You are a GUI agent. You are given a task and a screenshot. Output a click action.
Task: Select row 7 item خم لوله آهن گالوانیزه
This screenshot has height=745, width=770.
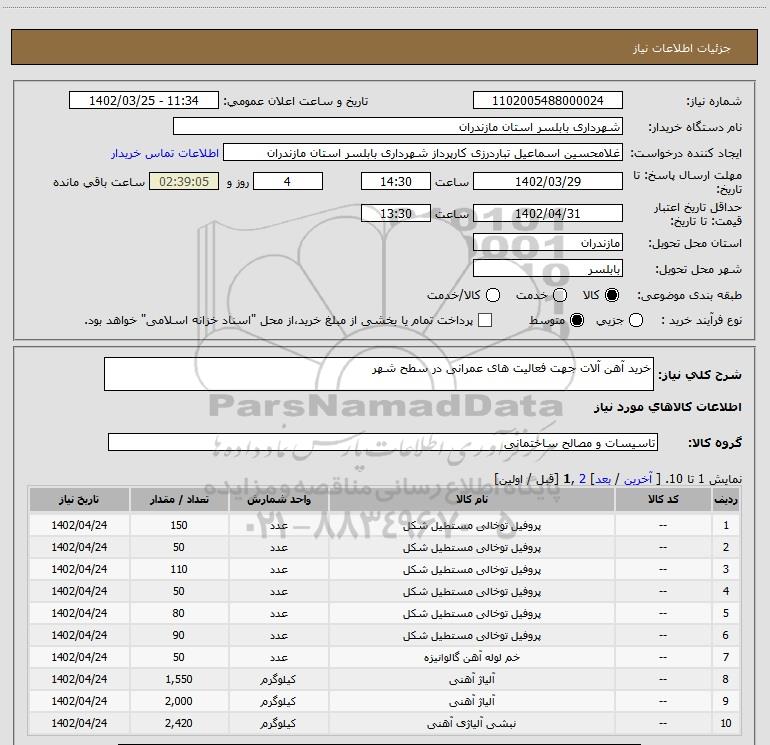pyautogui.click(x=471, y=657)
